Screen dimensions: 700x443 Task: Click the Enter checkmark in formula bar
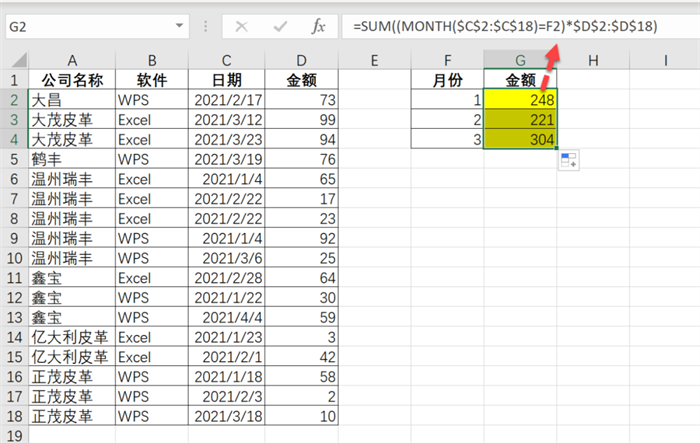pyautogui.click(x=279, y=26)
